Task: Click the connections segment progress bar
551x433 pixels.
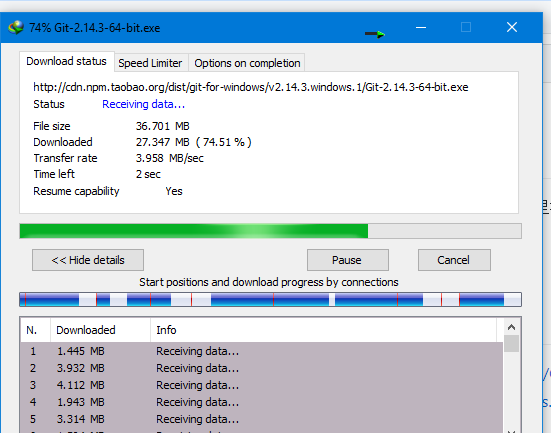Action: click(x=270, y=299)
